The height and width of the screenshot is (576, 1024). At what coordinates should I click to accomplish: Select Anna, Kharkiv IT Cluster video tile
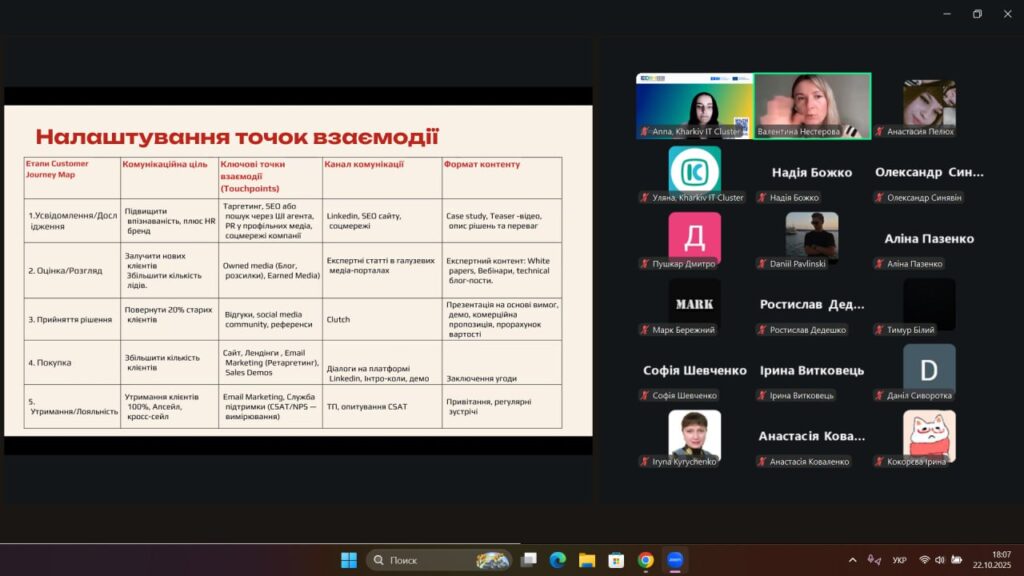[694, 105]
